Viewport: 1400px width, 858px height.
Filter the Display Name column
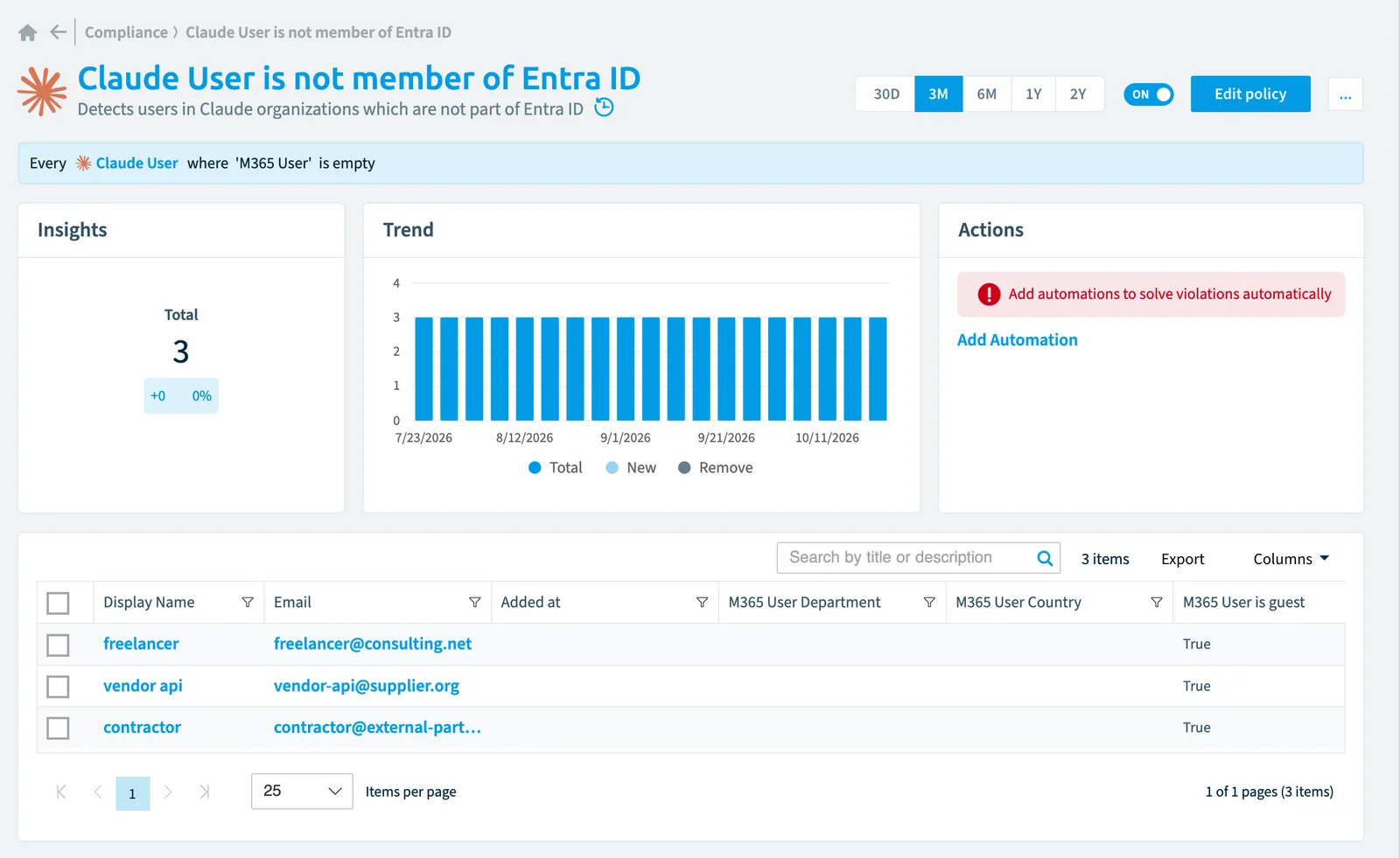point(248,603)
